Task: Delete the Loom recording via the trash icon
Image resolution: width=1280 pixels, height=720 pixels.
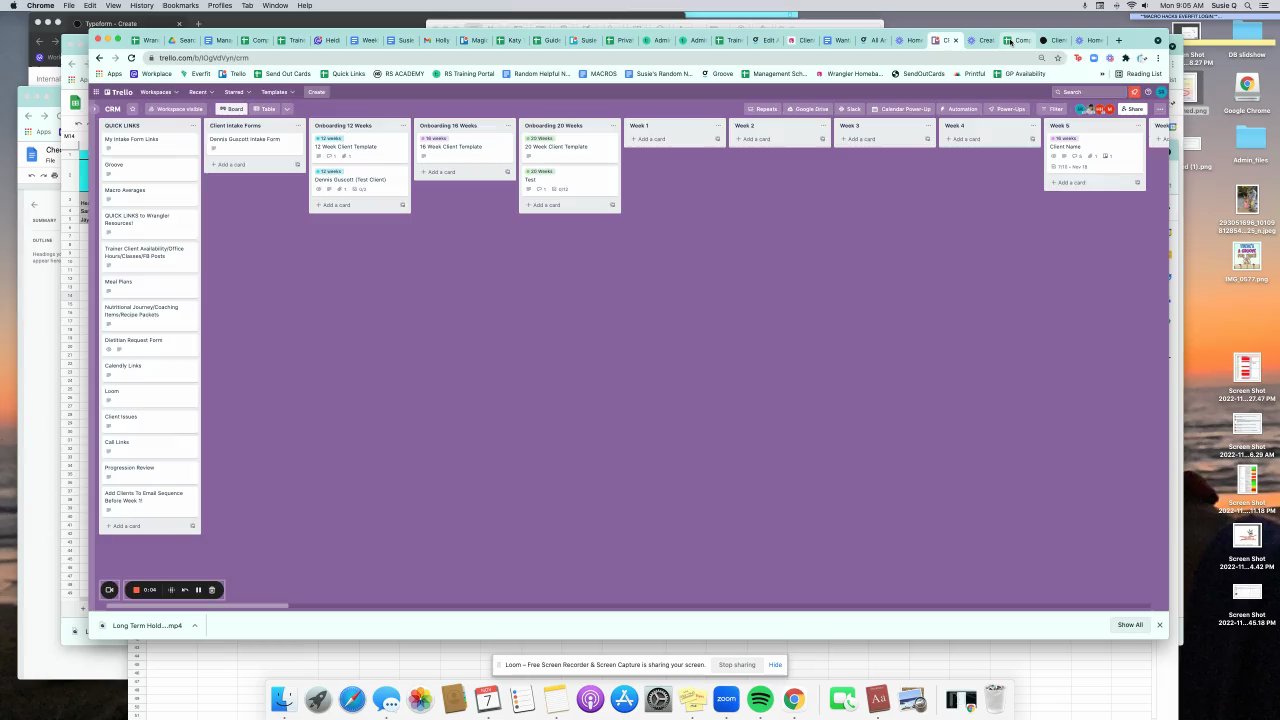Action: [211, 590]
